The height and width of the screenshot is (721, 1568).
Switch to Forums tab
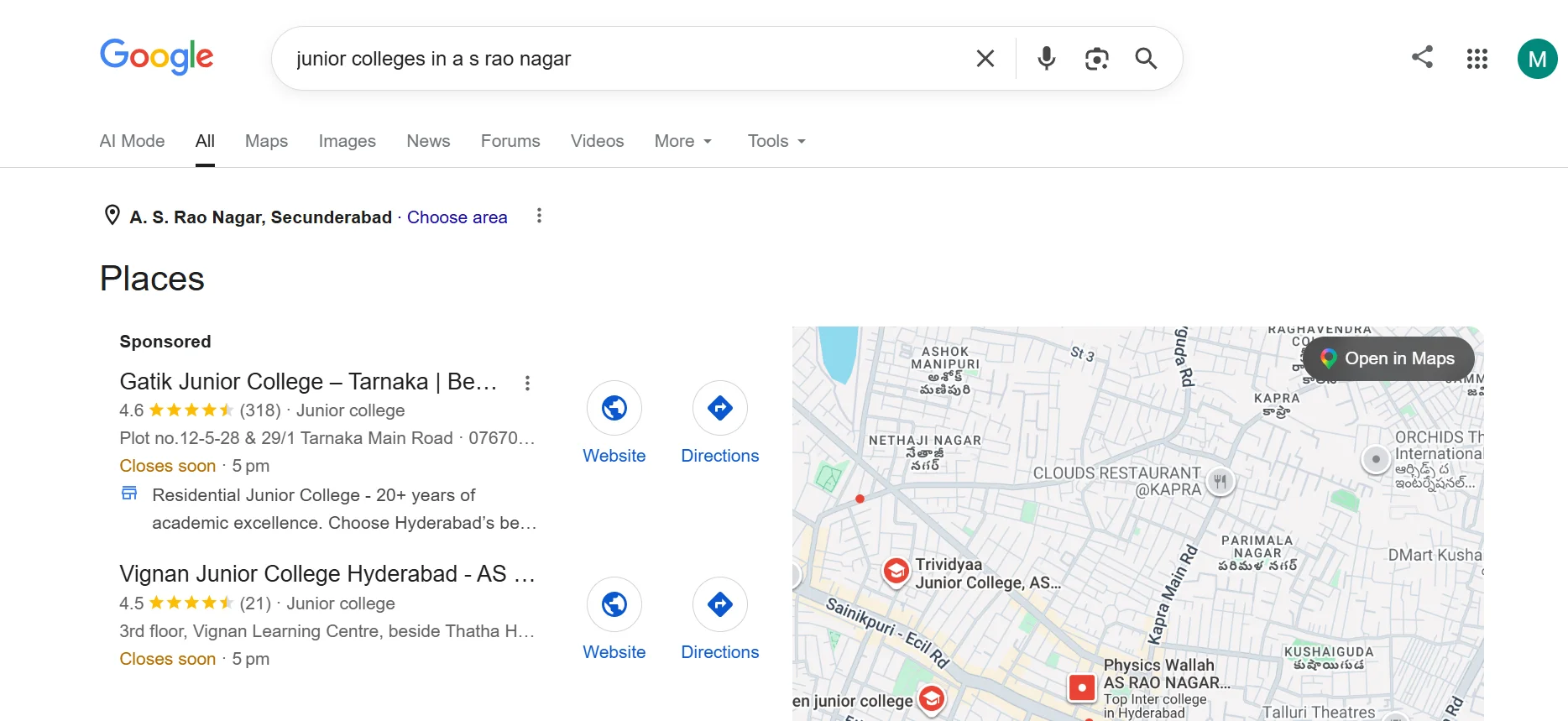pos(510,141)
